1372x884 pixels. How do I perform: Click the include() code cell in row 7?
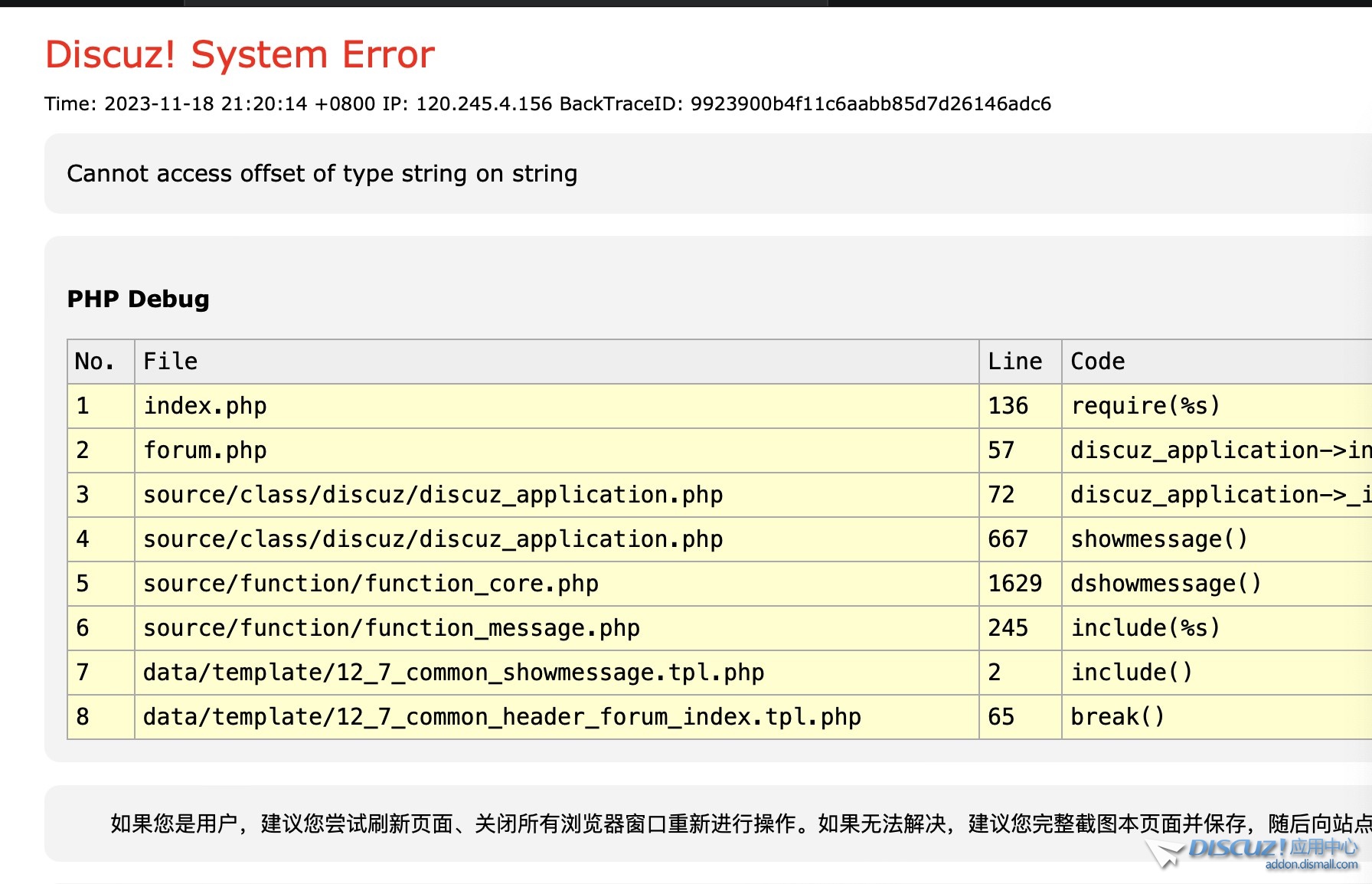tap(1217, 673)
